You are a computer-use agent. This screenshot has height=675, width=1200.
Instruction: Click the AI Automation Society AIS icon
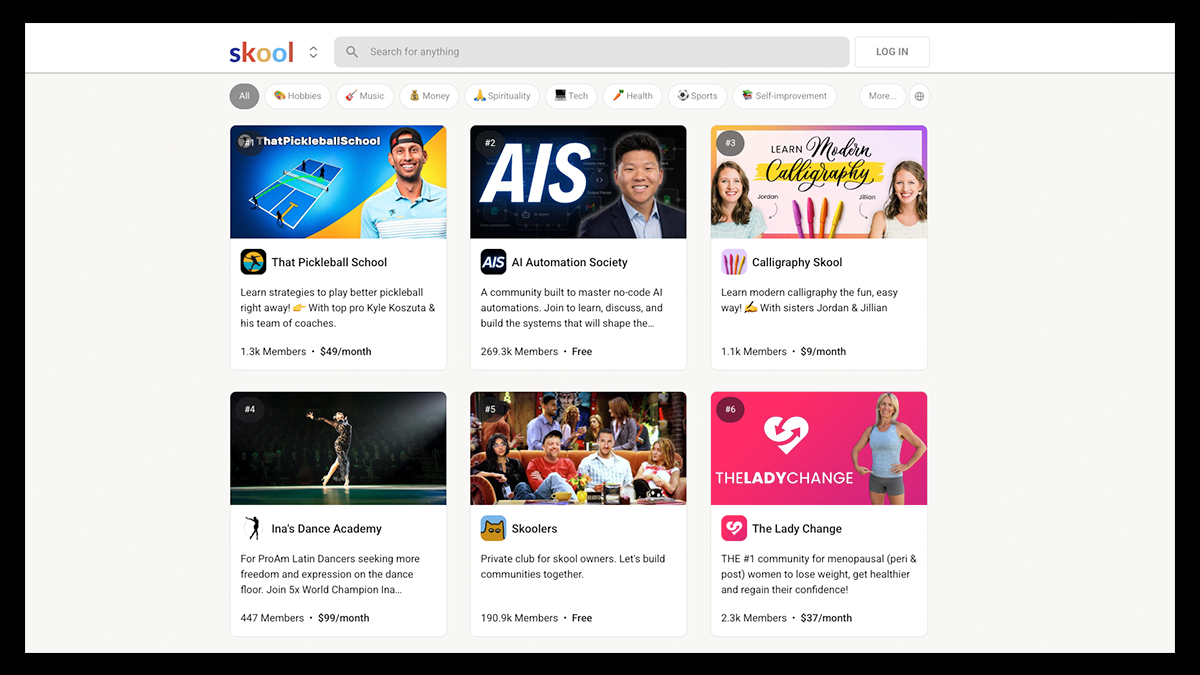tap(494, 262)
